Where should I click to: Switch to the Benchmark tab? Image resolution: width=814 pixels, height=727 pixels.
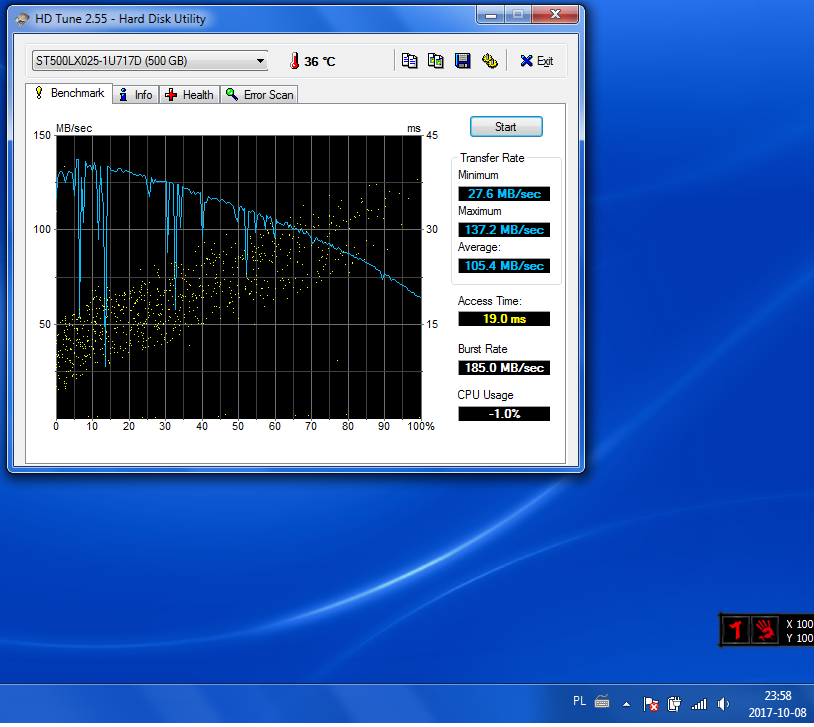point(70,93)
